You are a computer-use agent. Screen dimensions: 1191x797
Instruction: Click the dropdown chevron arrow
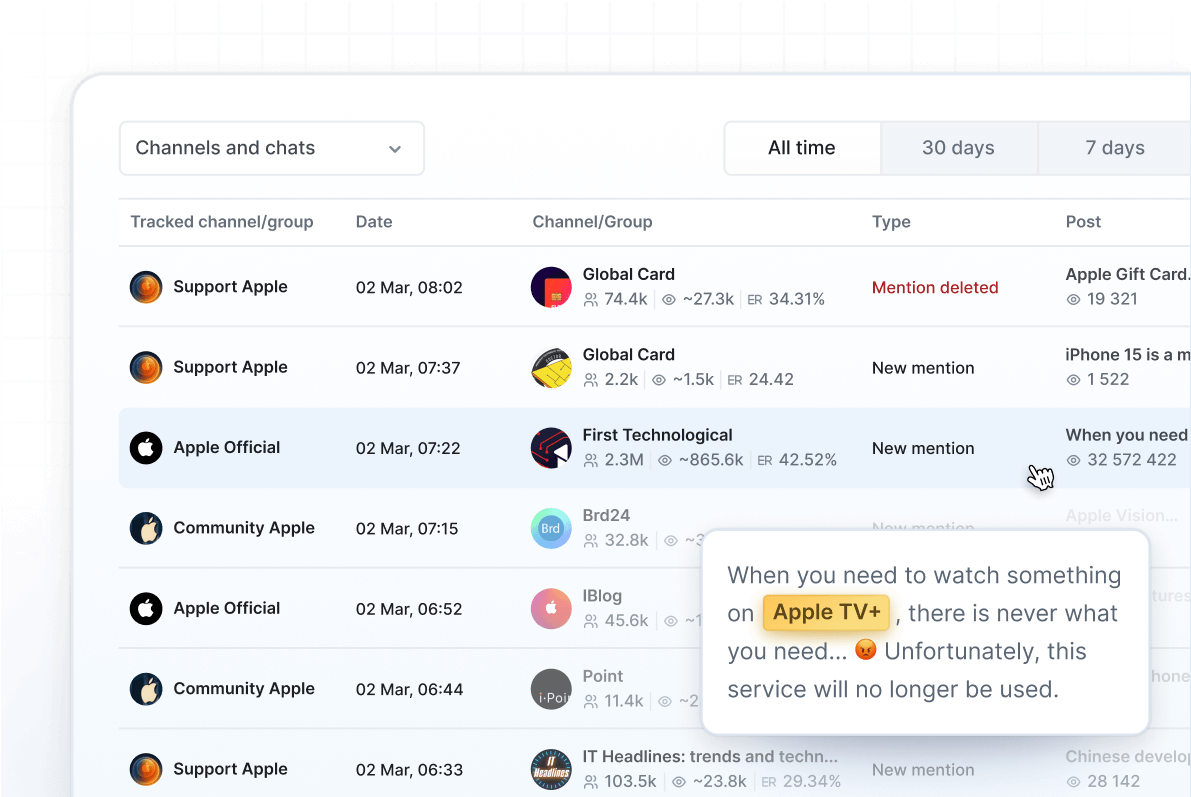pos(395,149)
